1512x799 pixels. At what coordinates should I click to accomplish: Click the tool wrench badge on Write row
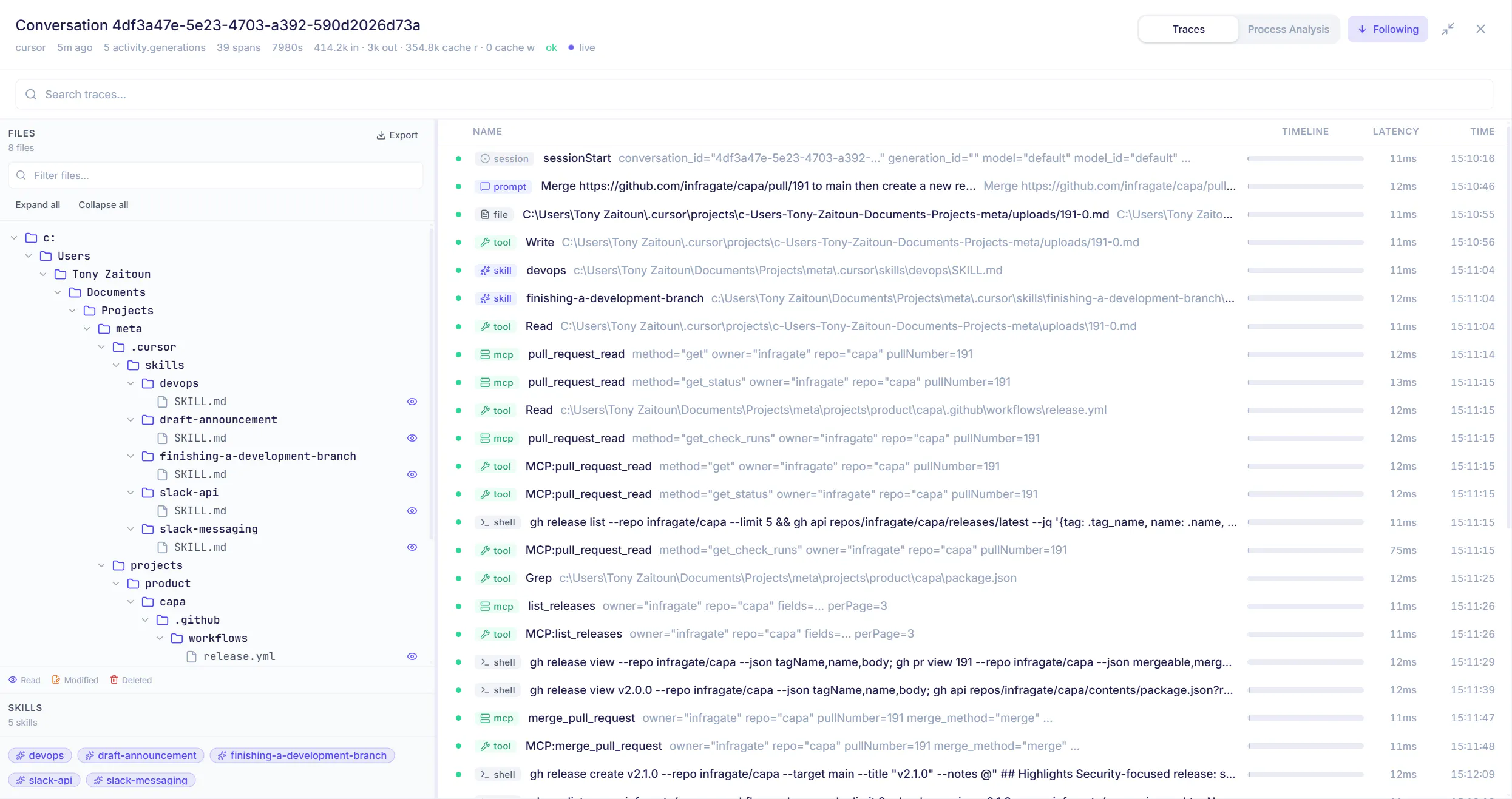tap(495, 243)
